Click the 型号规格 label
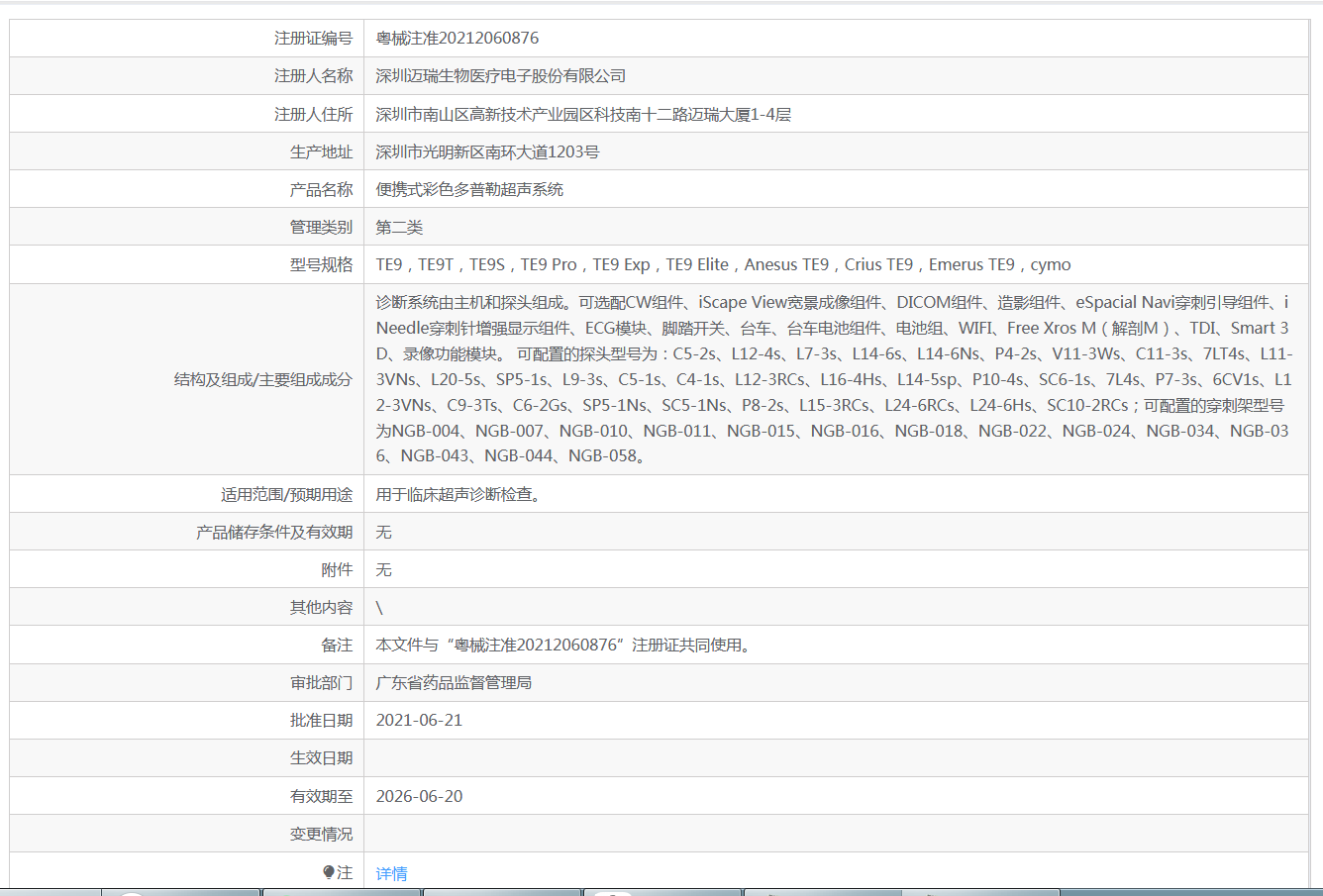The width and height of the screenshot is (1323, 896). 321,264
